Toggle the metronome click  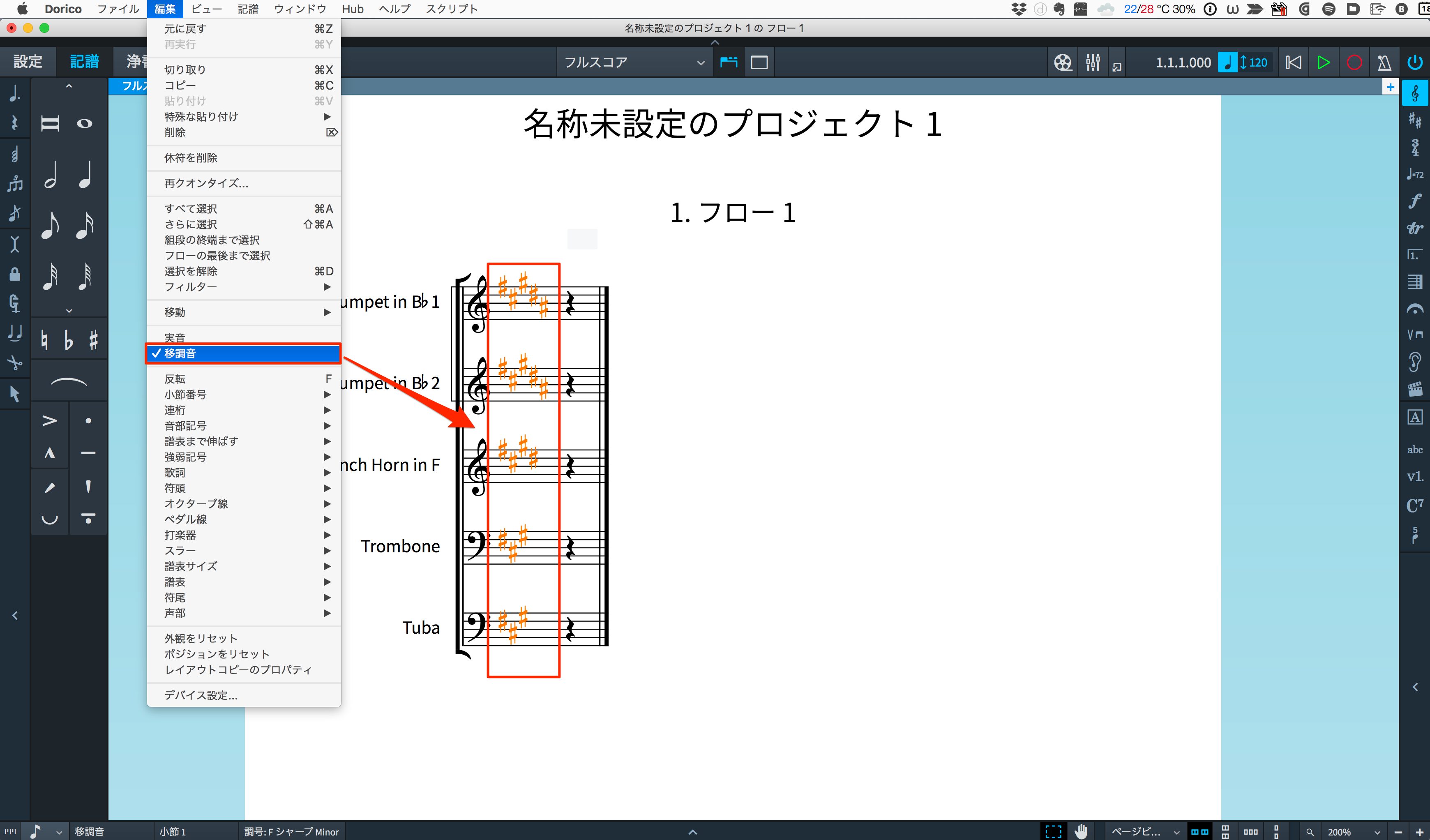tap(1384, 62)
